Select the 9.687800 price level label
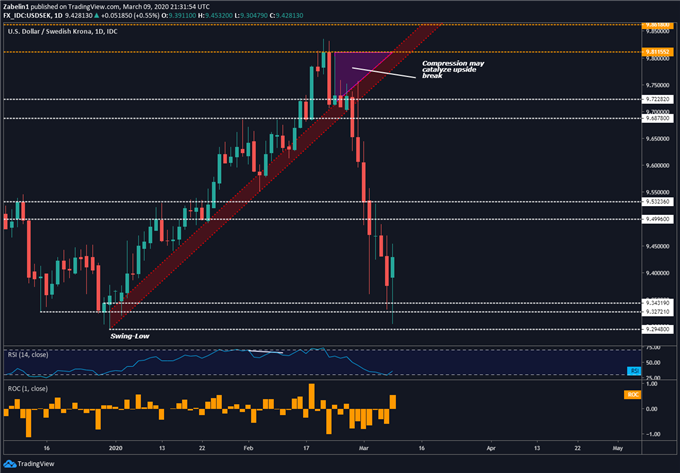680x473 pixels. [x=658, y=118]
